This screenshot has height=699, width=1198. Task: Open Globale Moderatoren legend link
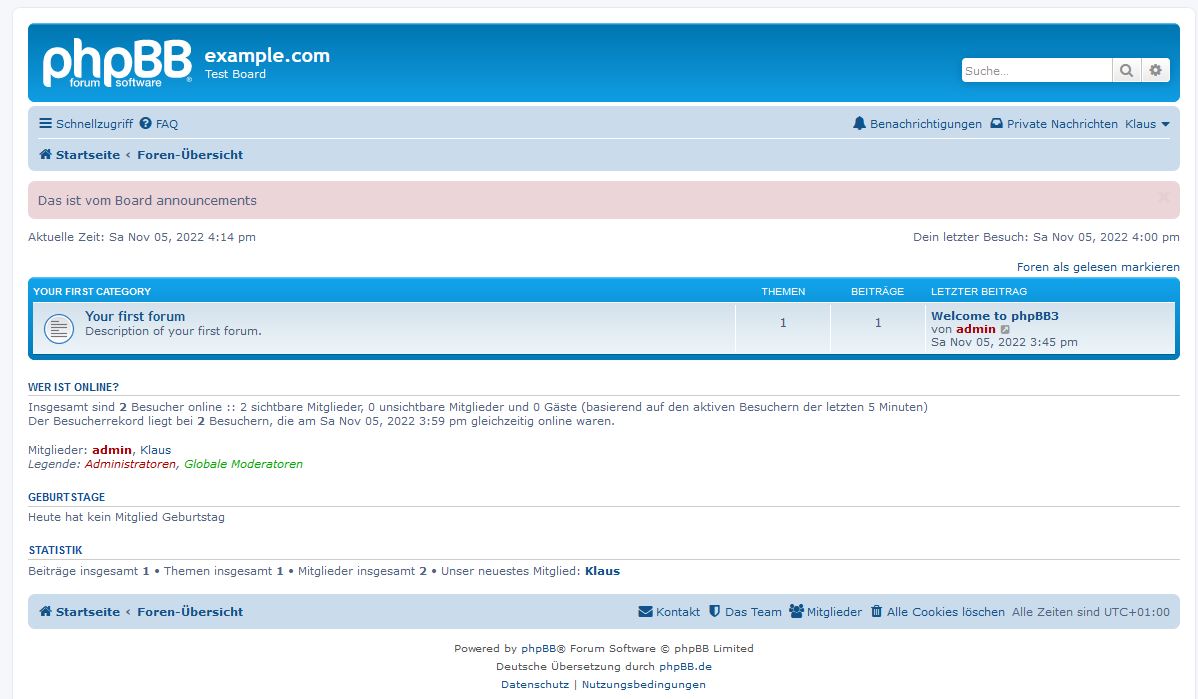pyautogui.click(x=243, y=464)
